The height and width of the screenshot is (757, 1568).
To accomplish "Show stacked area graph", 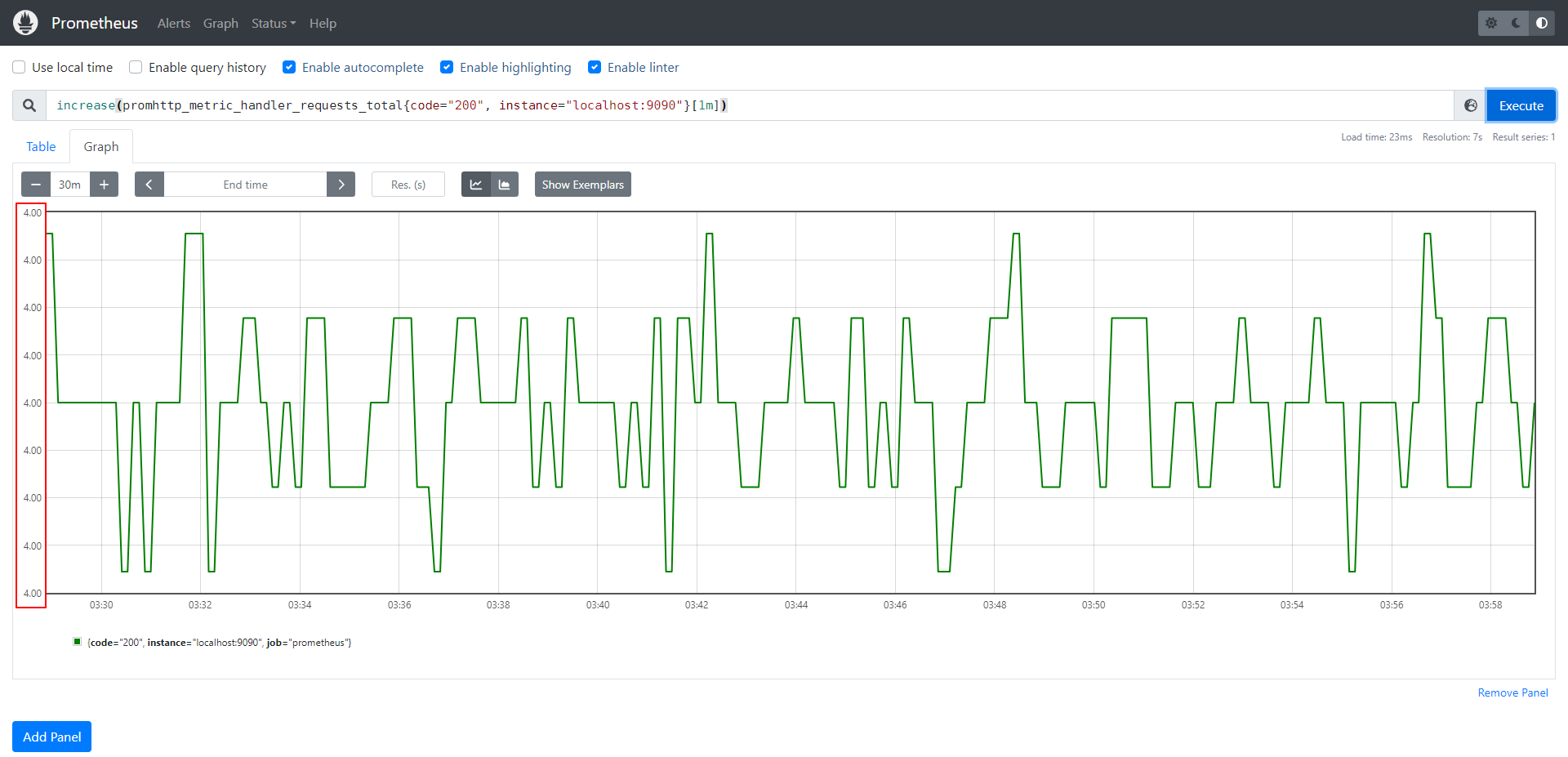I will 504,185.
